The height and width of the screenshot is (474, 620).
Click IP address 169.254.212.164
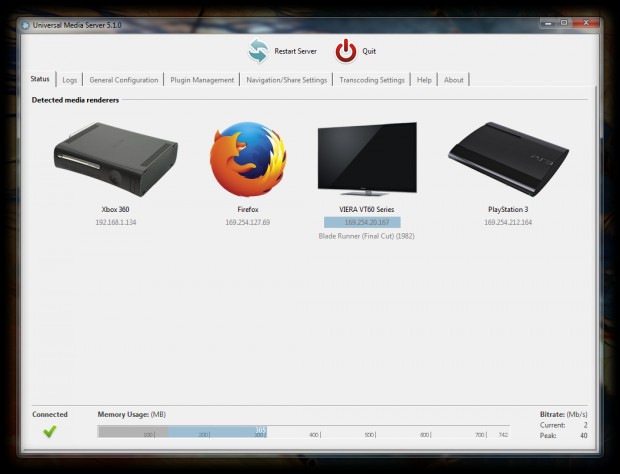click(508, 222)
